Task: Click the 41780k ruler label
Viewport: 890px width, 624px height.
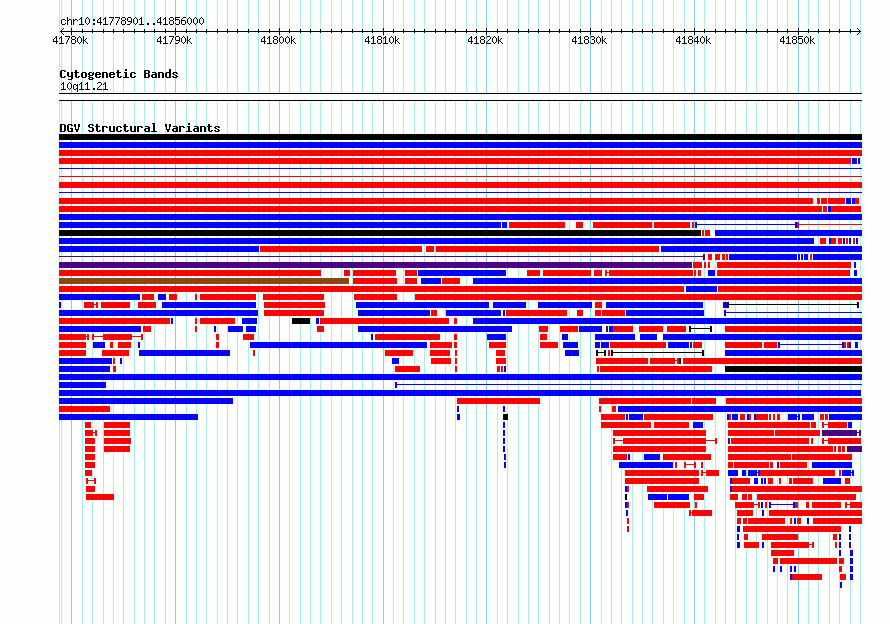Action: [x=70, y=40]
